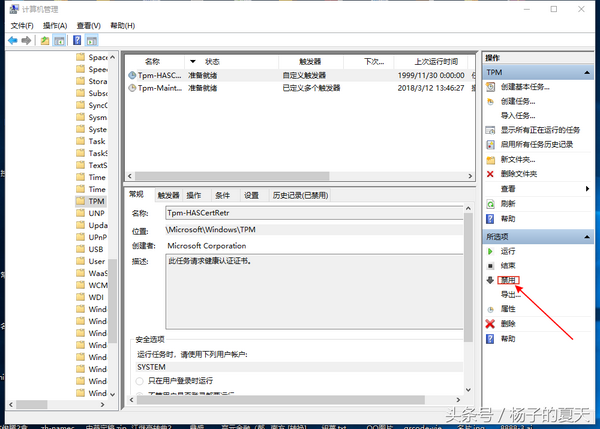Viewport: 600px width, 429px height.
Task: Collapse the TPM section in actions pane
Action: click(587, 73)
